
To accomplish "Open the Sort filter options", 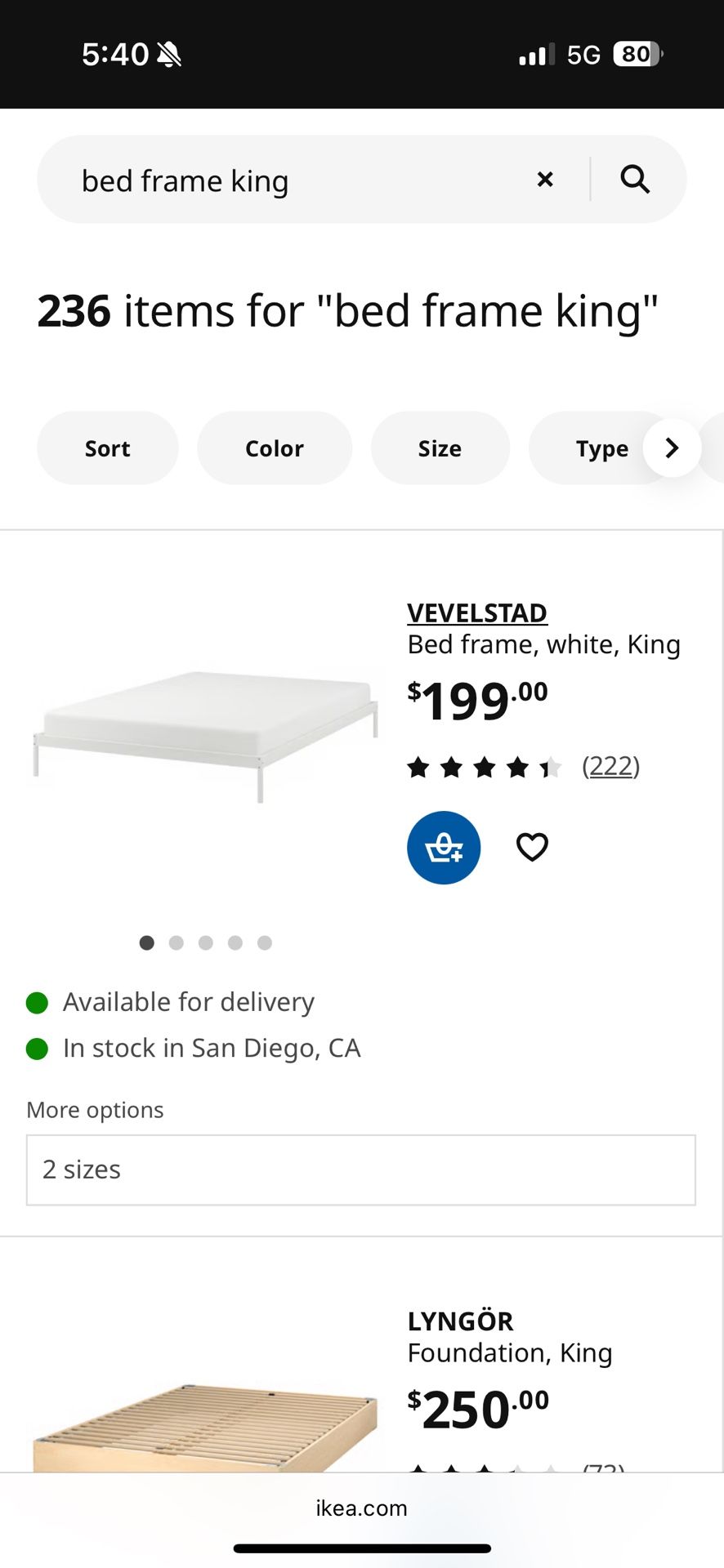I will [107, 448].
